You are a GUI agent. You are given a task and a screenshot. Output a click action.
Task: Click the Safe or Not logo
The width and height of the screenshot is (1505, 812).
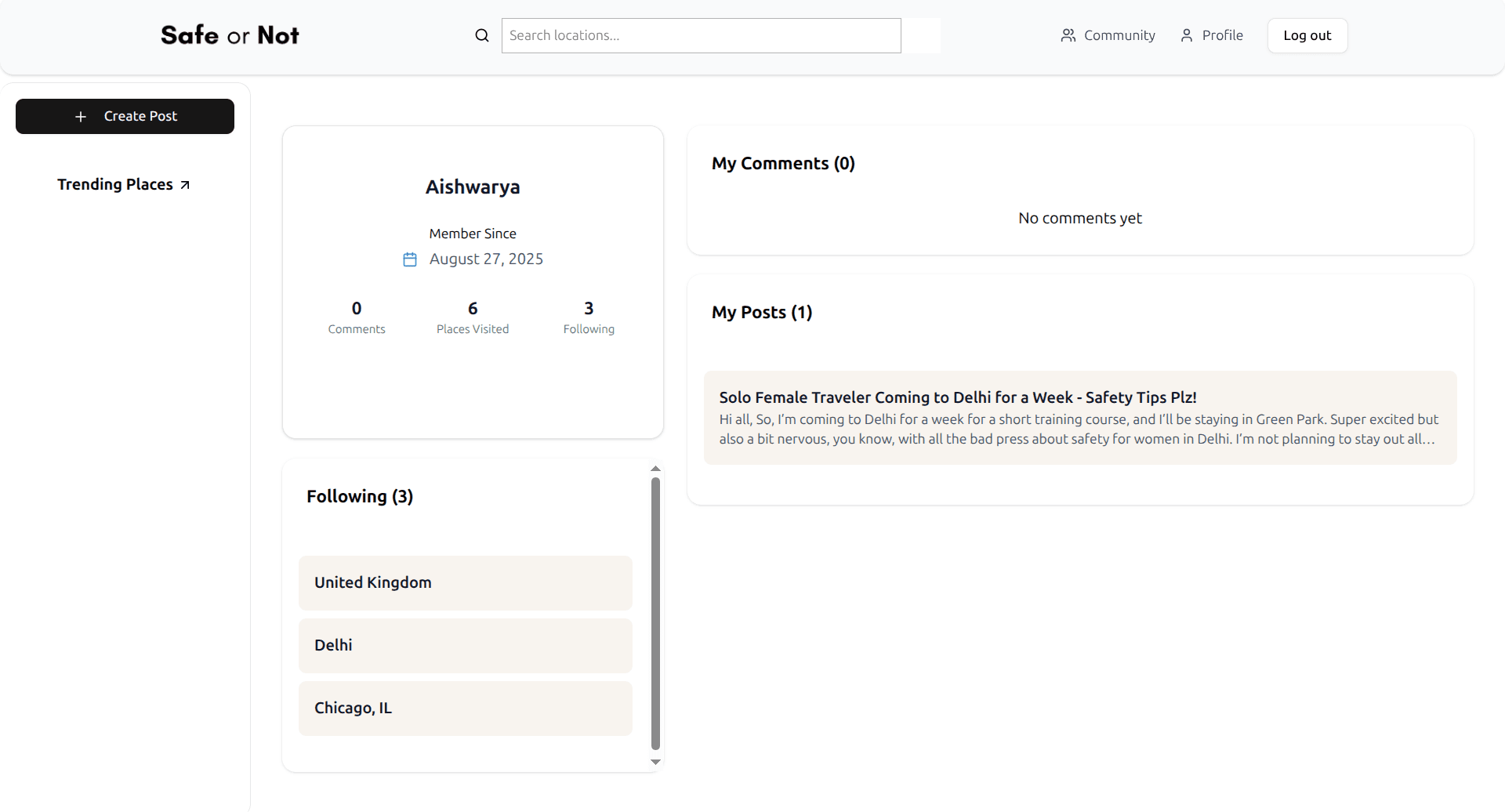(x=230, y=35)
